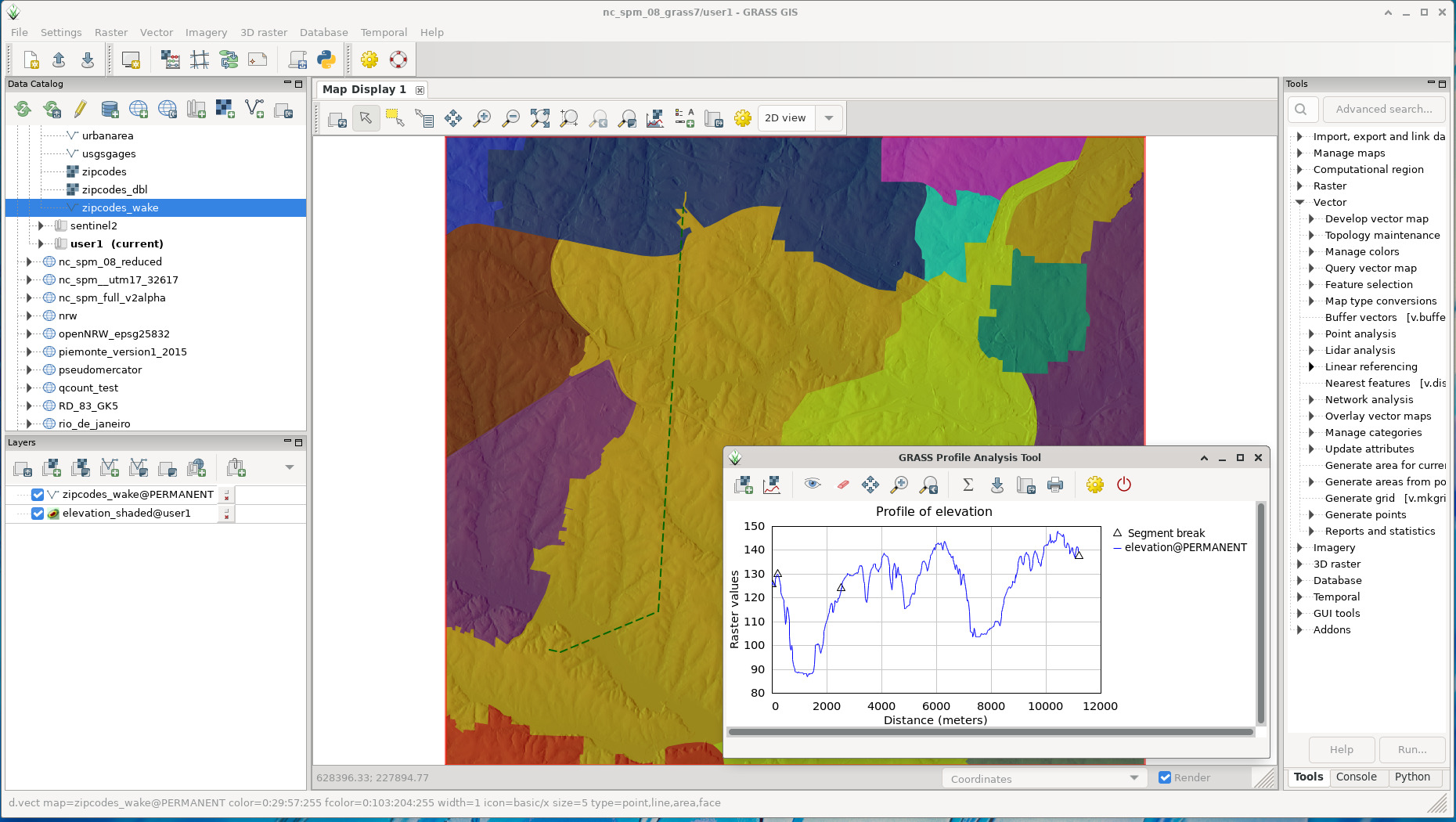
Task: Click the statistics sigma icon in profile tool
Action: click(968, 485)
